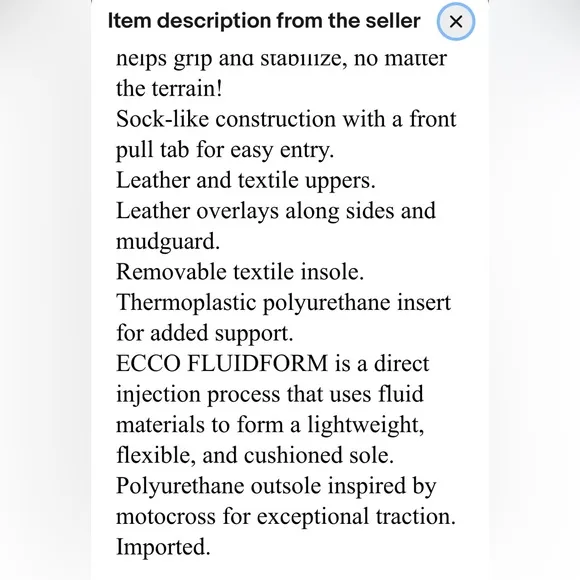
Task: Click the word 'FLUIDFORM'
Action: [258, 364]
